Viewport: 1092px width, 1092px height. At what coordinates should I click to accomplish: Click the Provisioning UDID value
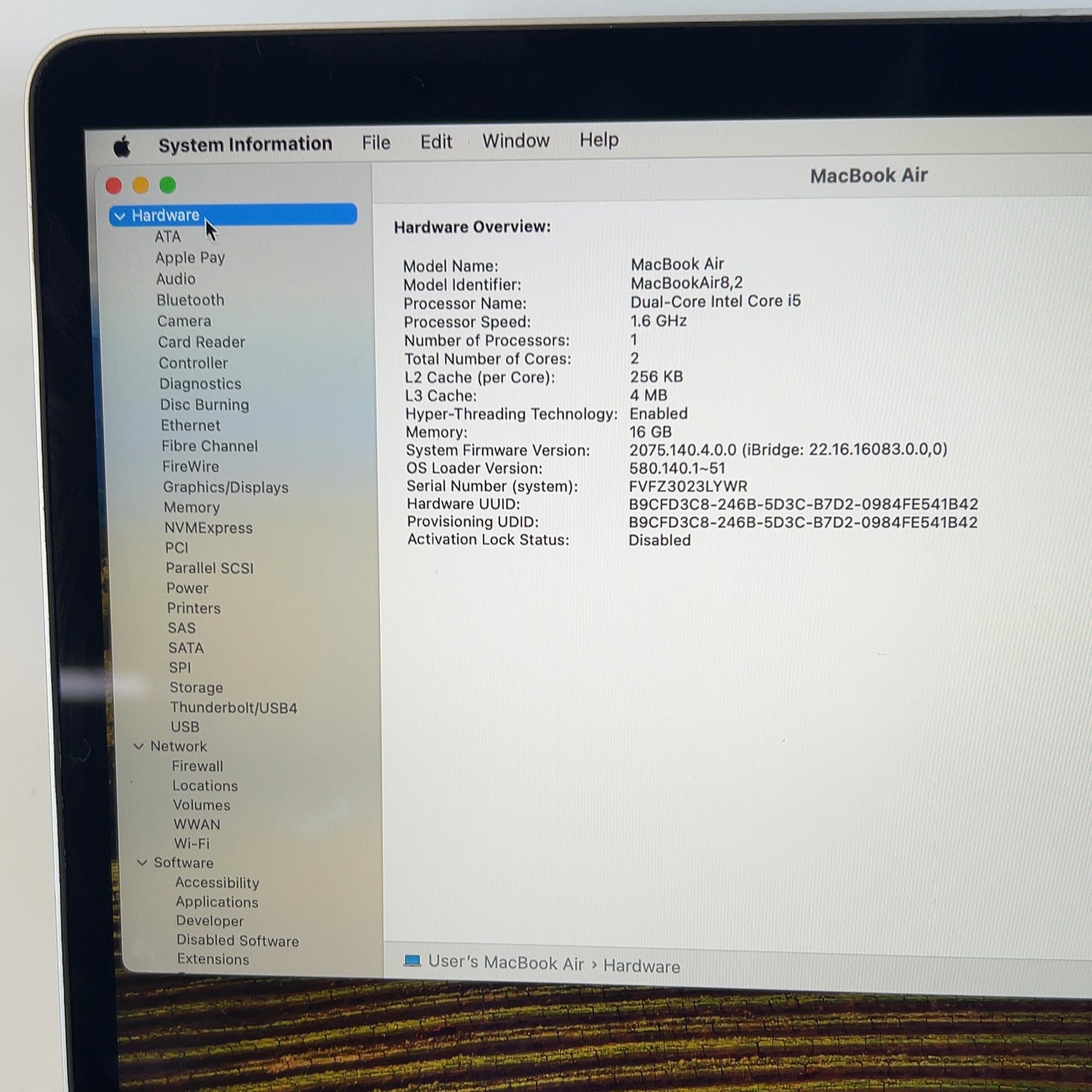click(x=803, y=523)
